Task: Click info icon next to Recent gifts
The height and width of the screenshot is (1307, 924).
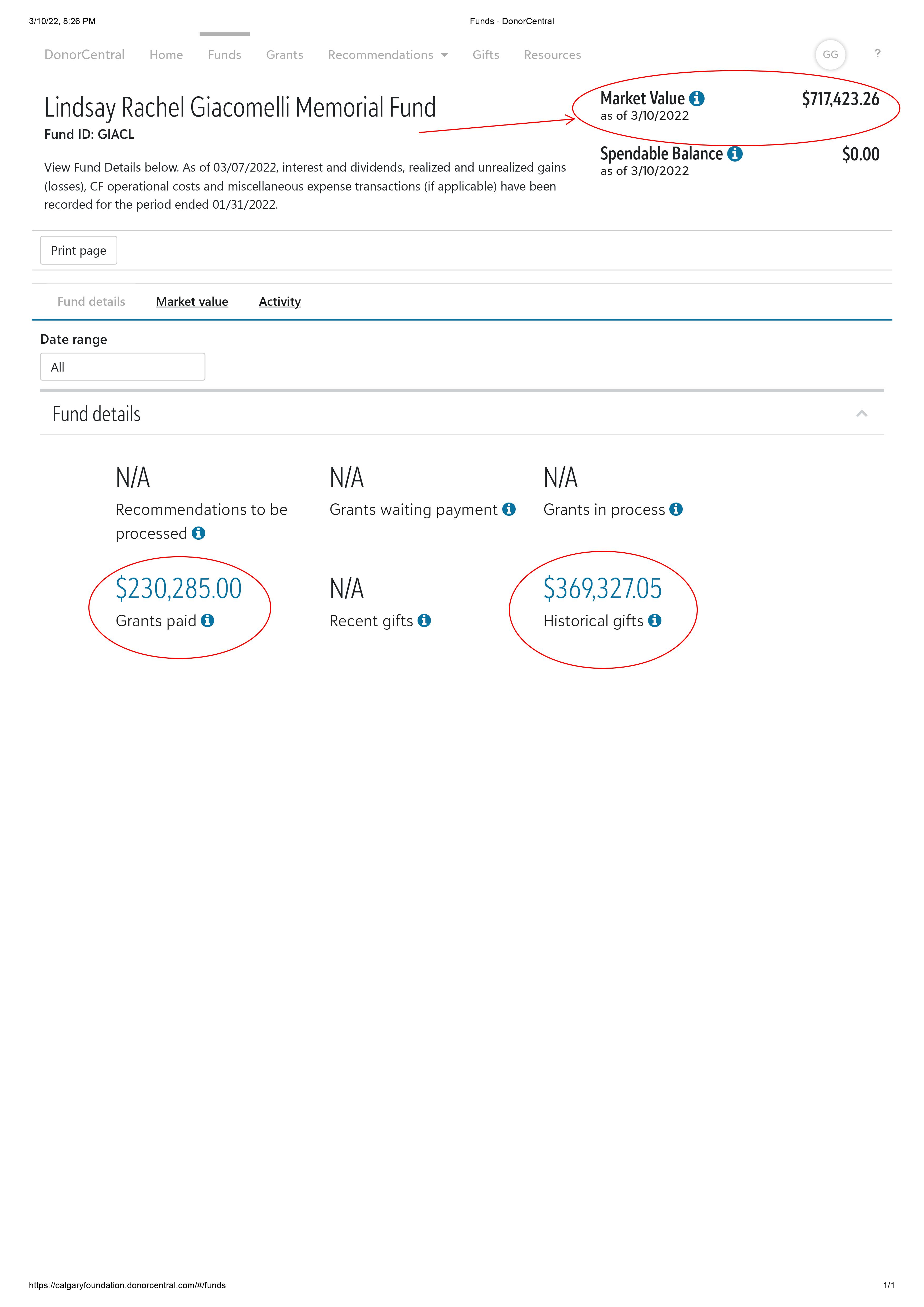Action: [424, 620]
